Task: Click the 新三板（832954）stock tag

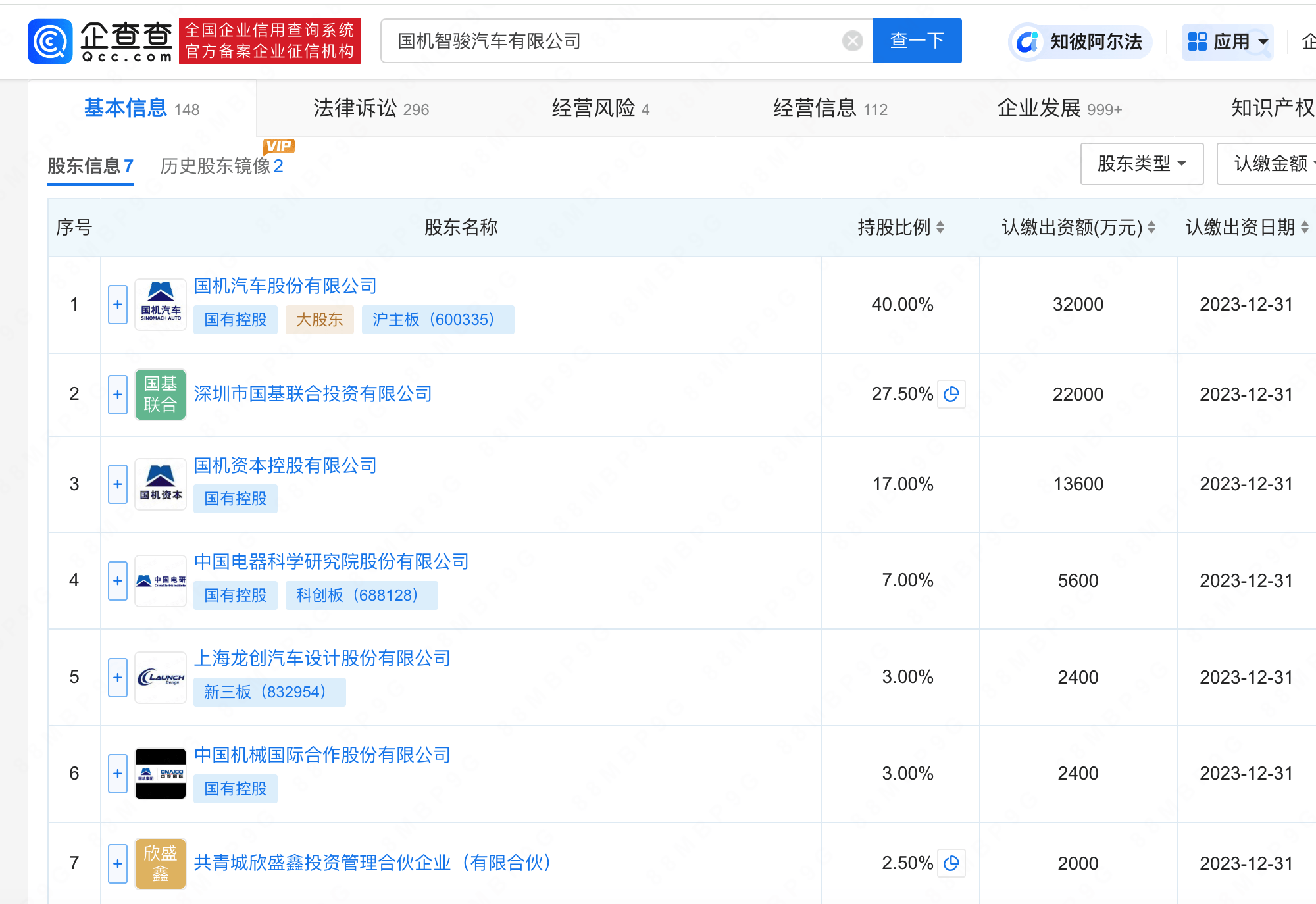Action: (x=270, y=692)
